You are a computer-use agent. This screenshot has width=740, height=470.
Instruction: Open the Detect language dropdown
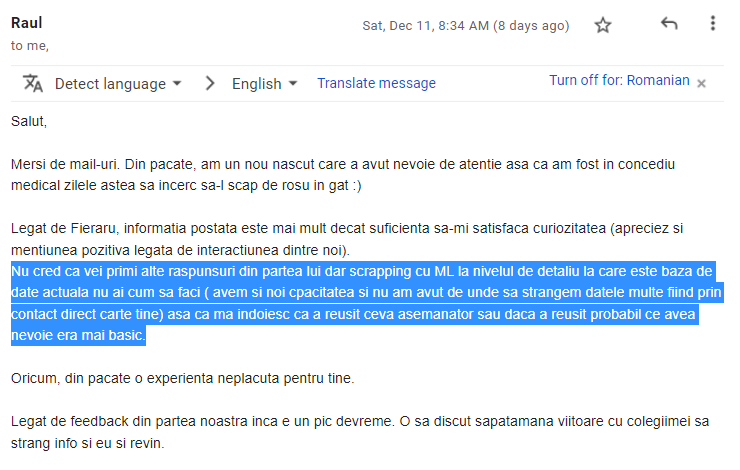tap(118, 84)
